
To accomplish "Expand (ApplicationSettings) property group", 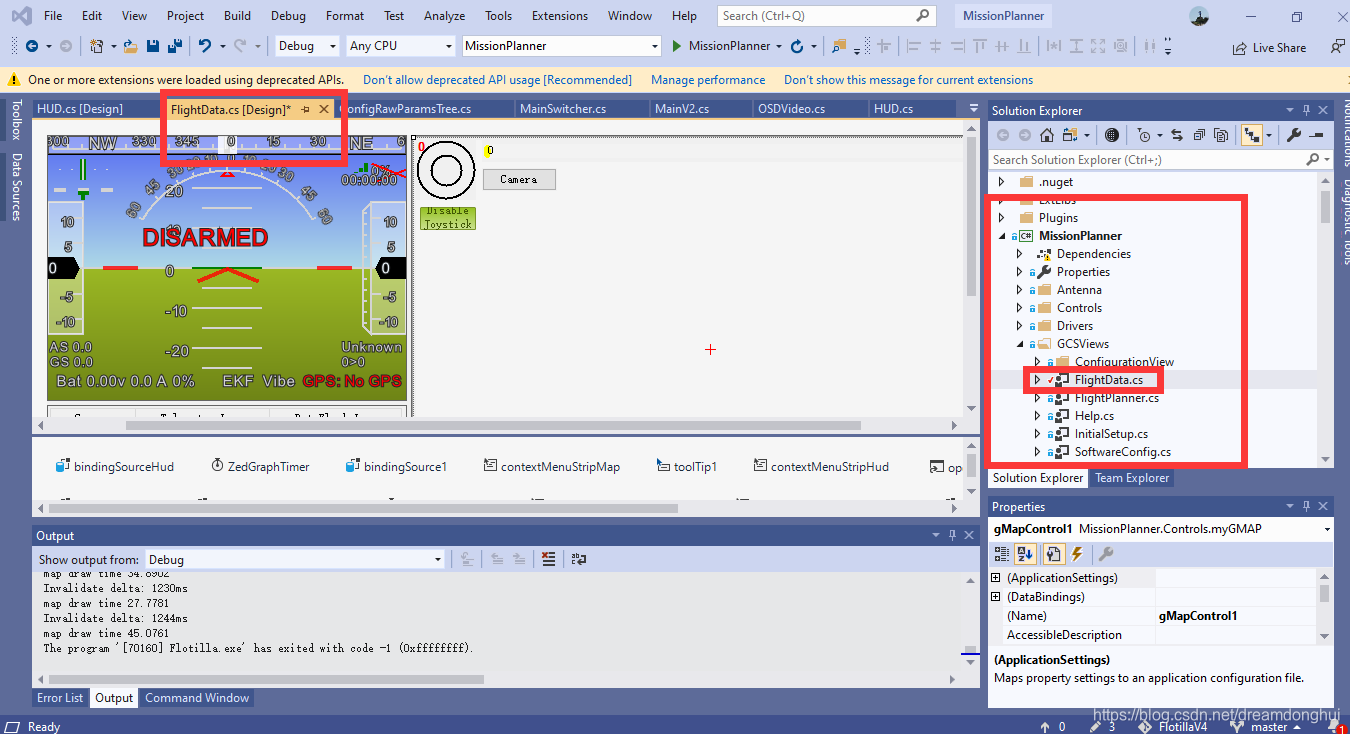I will 996,578.
